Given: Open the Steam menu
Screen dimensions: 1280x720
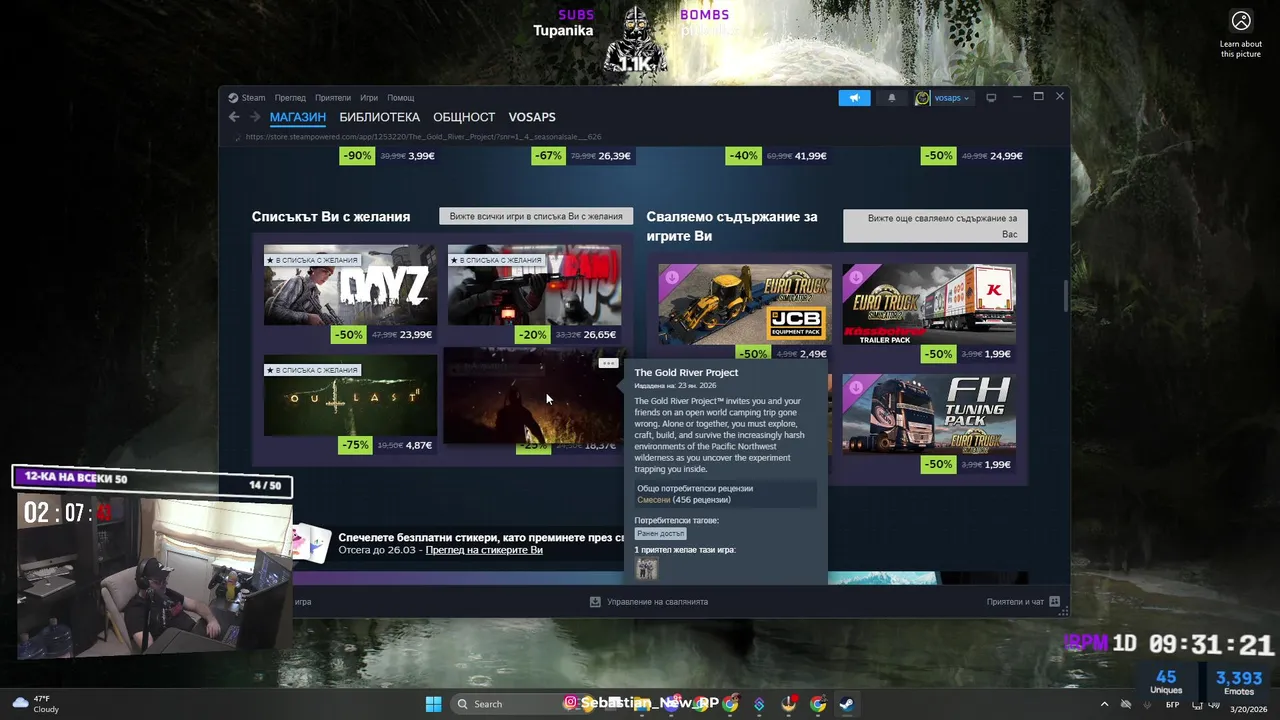Looking at the screenshot, I should [247, 98].
